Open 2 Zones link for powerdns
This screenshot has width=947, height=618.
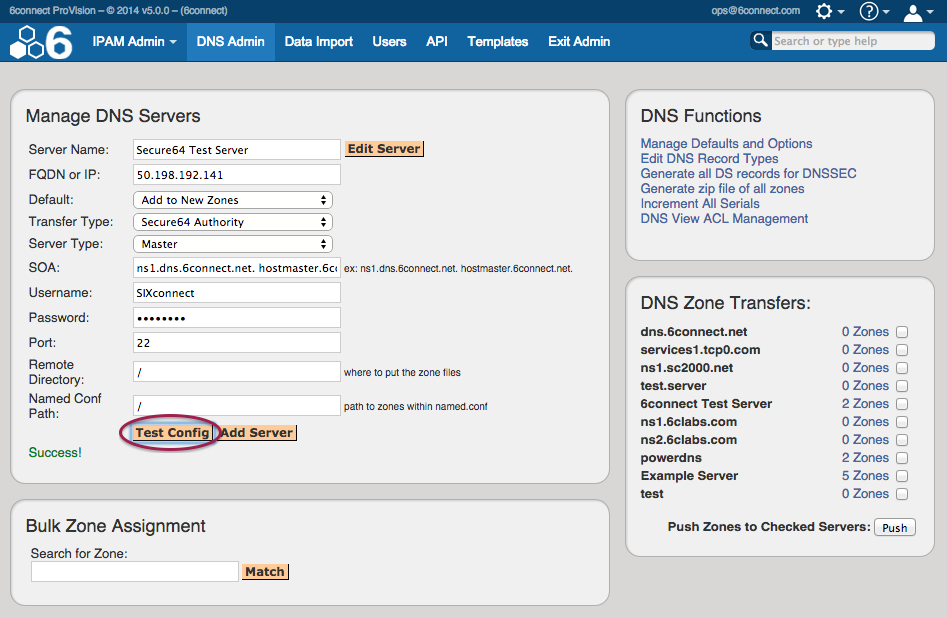point(865,458)
